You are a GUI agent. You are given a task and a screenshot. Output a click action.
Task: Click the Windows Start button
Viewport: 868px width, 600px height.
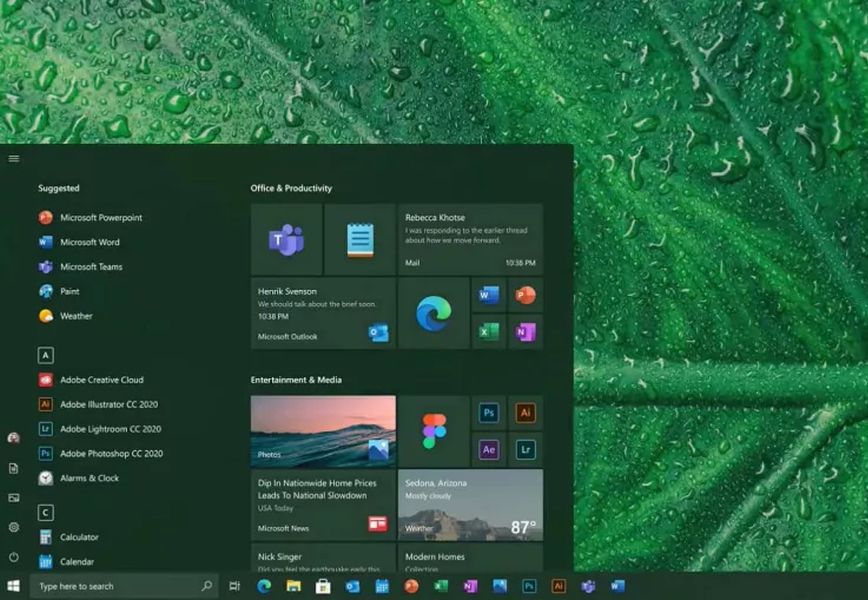pos(14,586)
